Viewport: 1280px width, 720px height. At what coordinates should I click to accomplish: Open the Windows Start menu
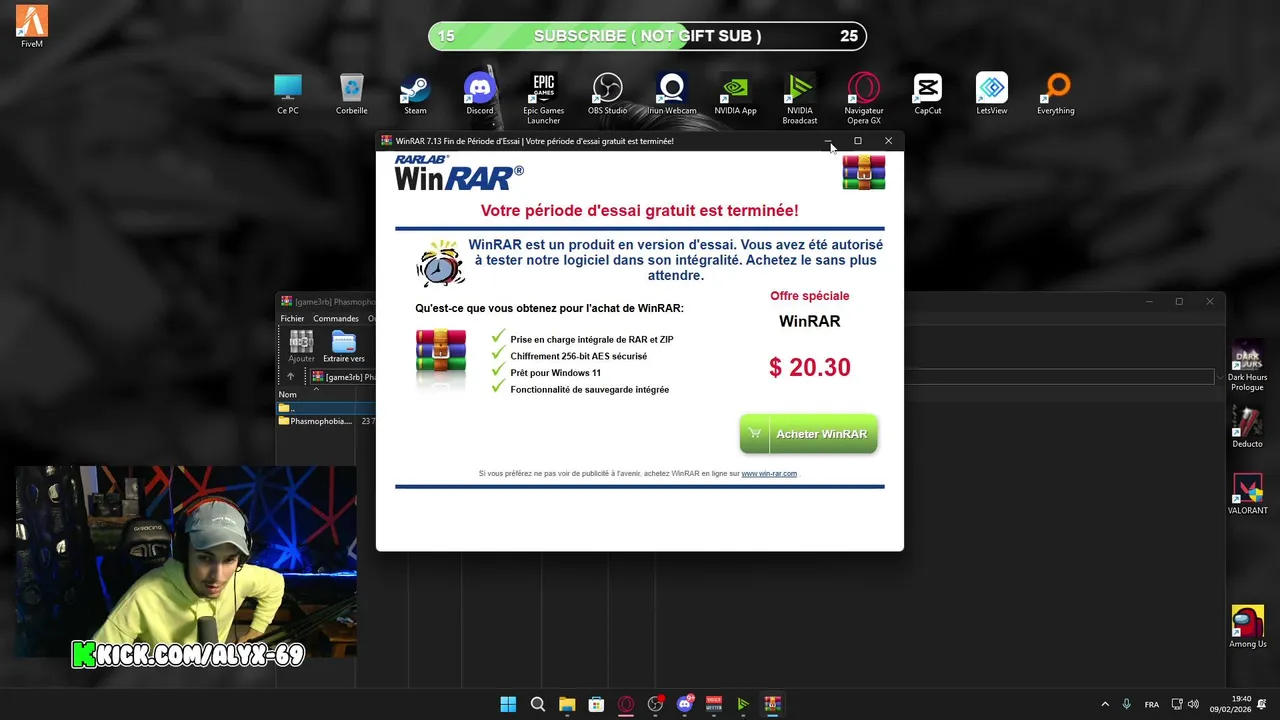(508, 704)
